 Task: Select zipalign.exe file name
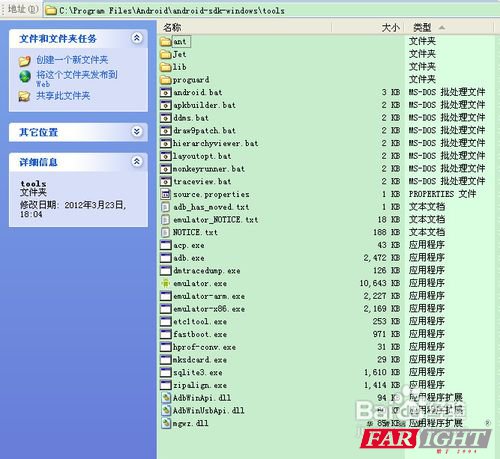(200, 385)
